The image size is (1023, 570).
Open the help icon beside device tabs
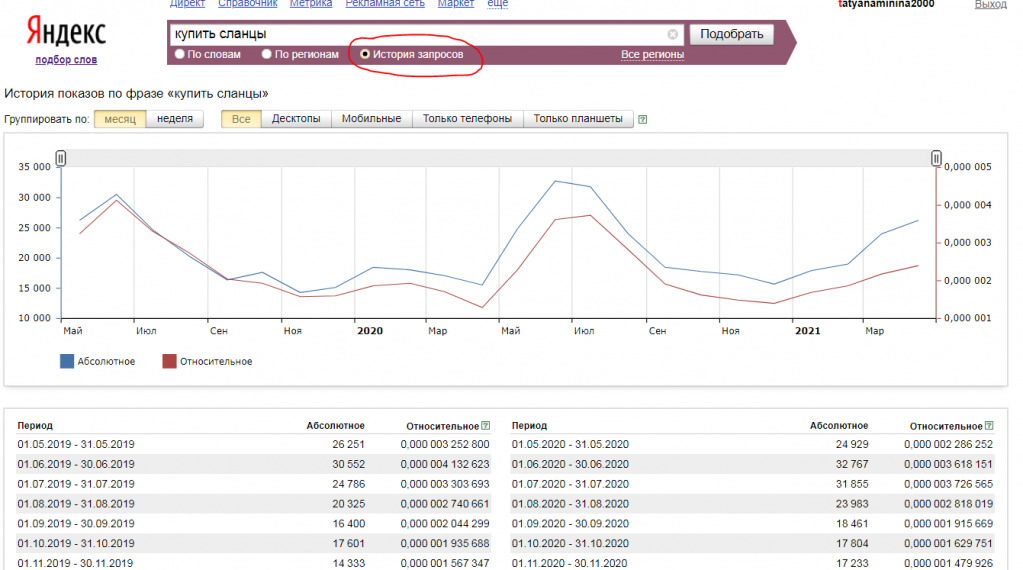click(x=643, y=119)
